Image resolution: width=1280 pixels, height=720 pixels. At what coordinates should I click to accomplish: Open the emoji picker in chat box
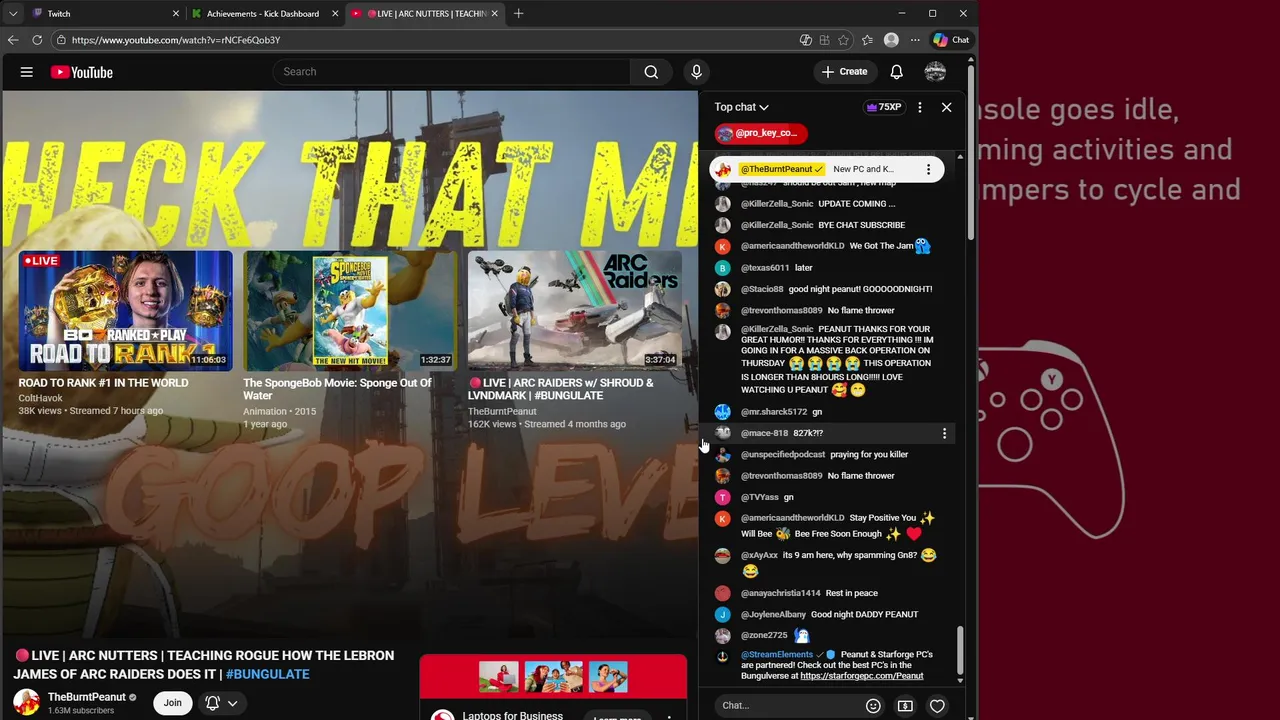pos(873,706)
